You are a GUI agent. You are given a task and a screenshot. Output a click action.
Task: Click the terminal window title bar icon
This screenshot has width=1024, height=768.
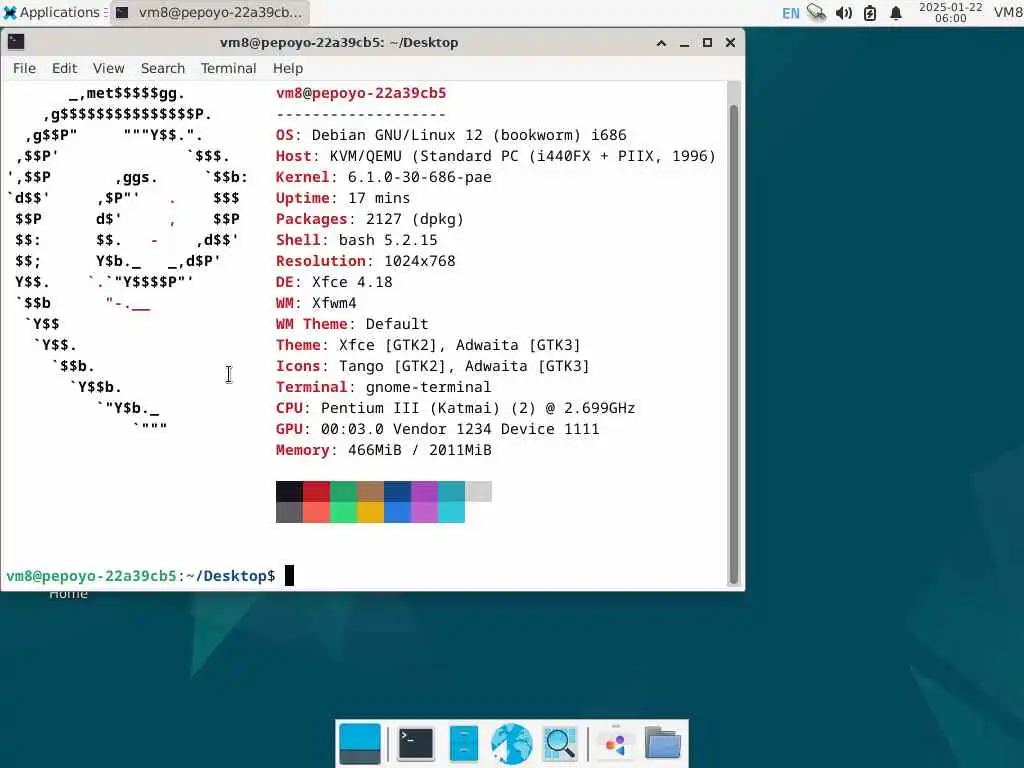tap(16, 42)
